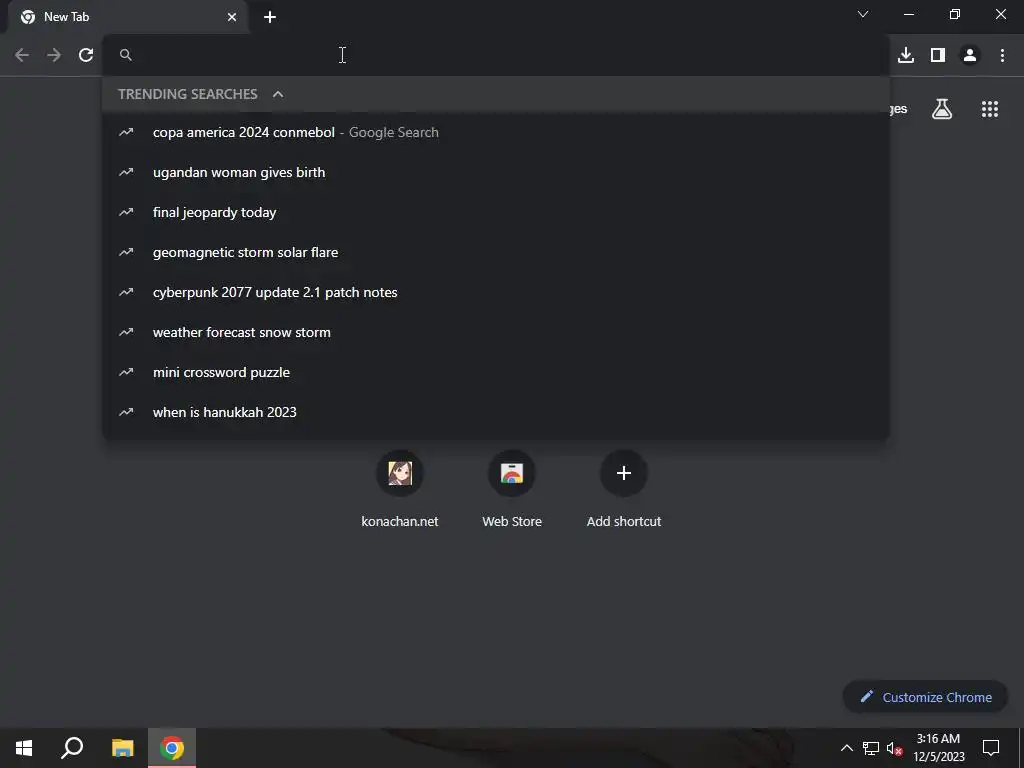Open the Web Store shortcut
1024x768 pixels.
512,490
